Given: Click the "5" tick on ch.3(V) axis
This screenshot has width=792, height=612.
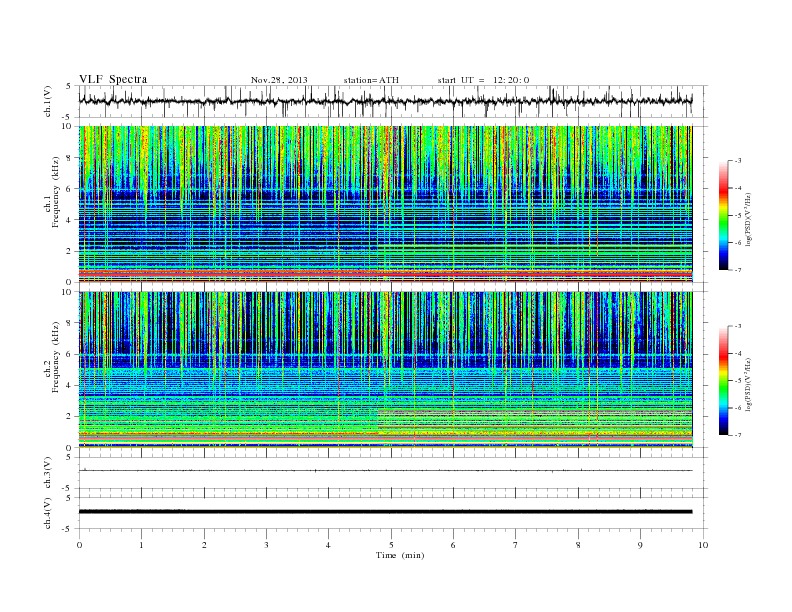Looking at the screenshot, I should point(68,457).
